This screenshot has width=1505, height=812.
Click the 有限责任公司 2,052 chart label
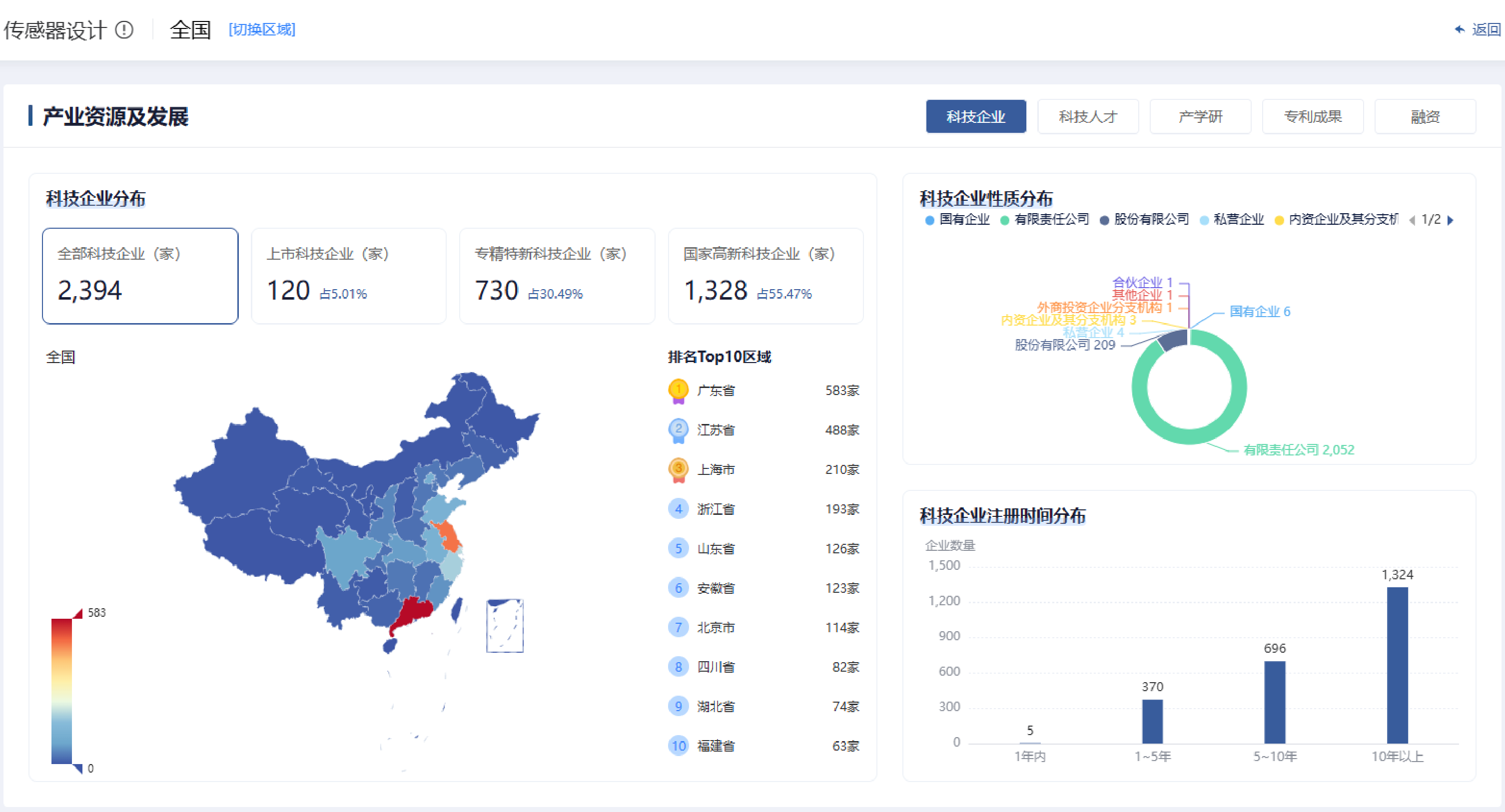point(1298,450)
